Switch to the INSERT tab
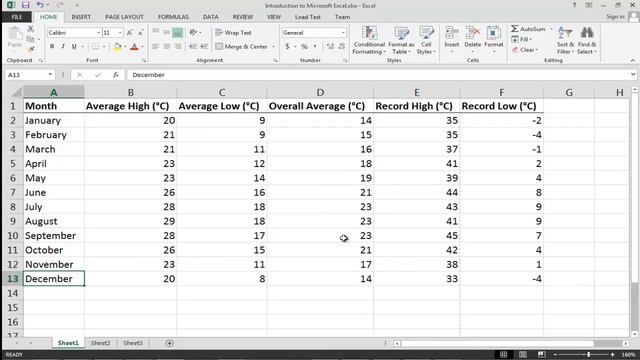The width and height of the screenshot is (640, 360). pos(81,17)
